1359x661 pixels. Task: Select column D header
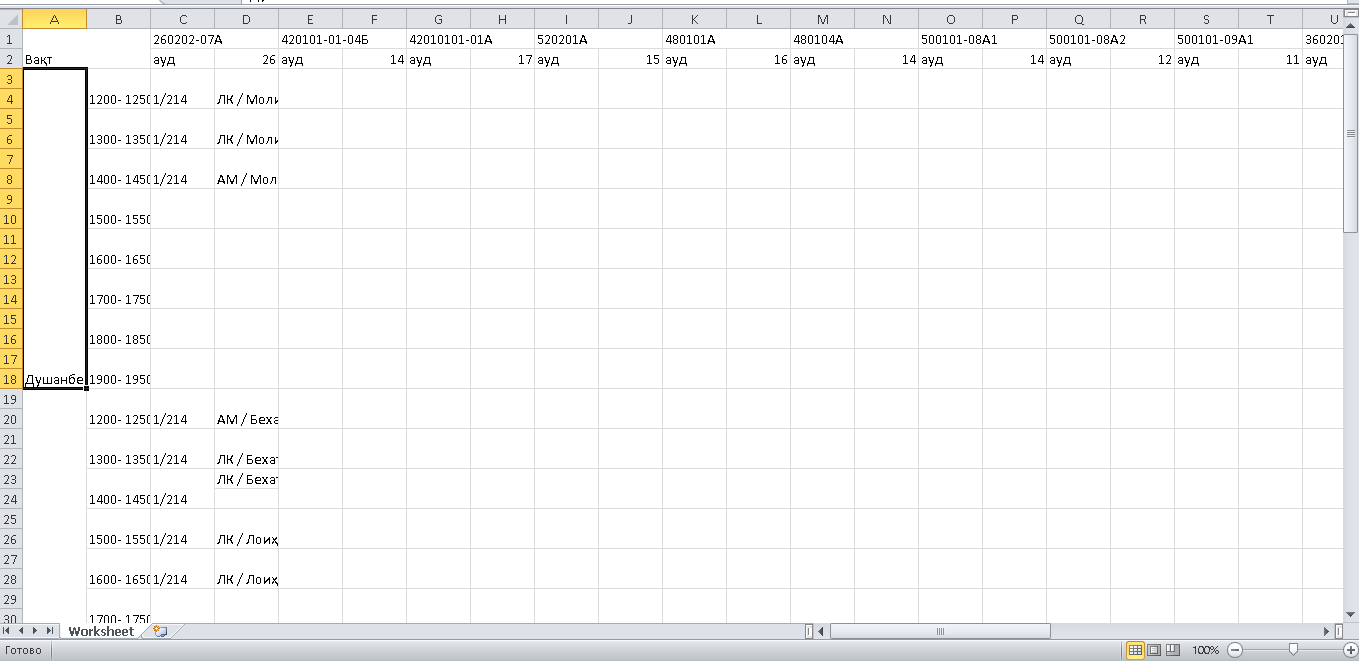point(246,19)
